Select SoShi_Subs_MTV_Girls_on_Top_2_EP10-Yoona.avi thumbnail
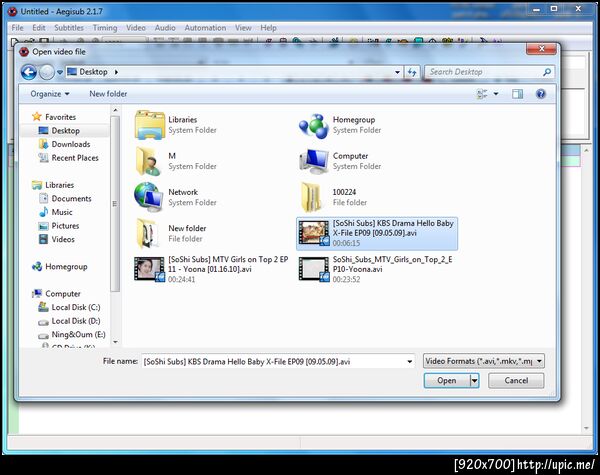The image size is (600, 475). tap(314, 269)
